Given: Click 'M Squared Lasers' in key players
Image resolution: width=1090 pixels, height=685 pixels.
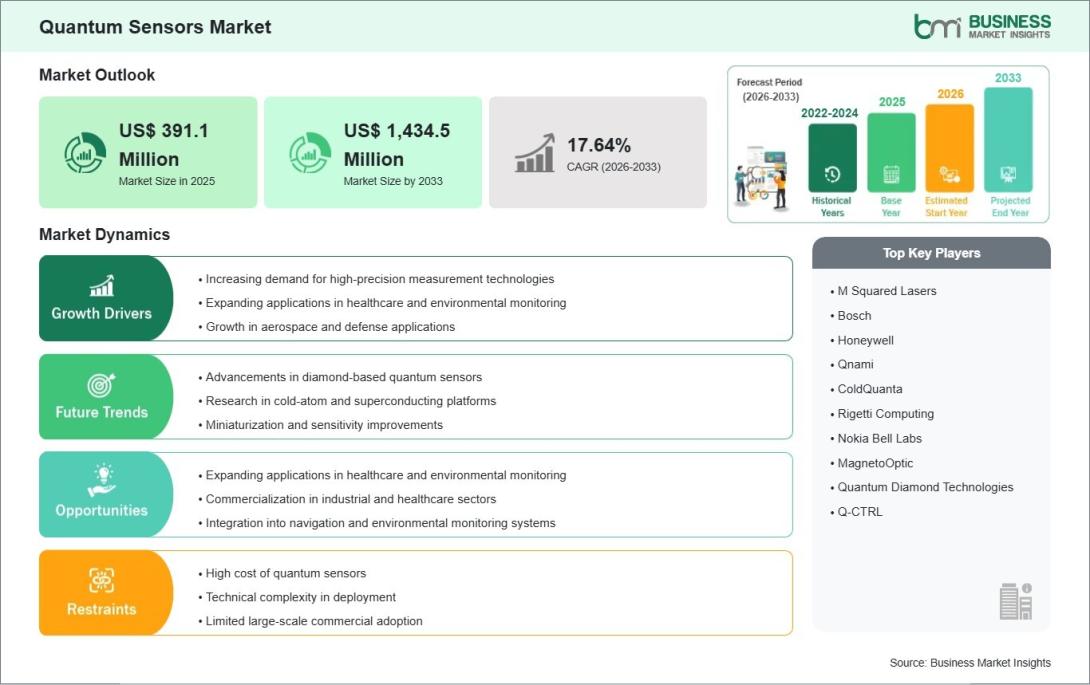Looking at the screenshot, I should [886, 291].
